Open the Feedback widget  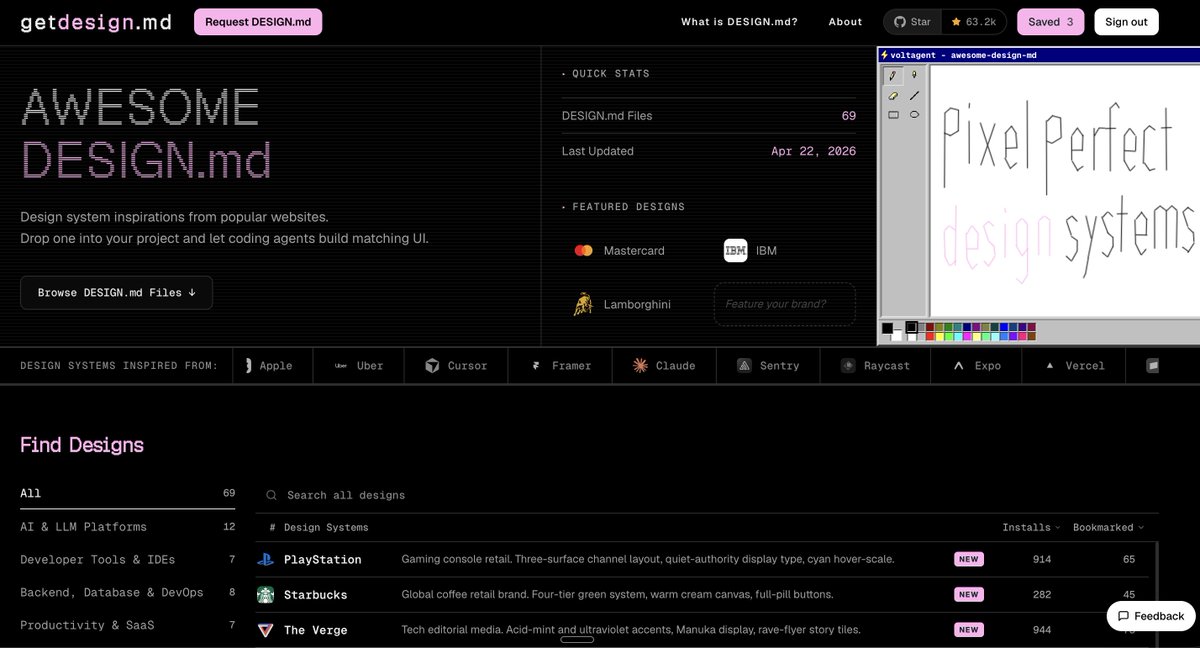(1151, 616)
